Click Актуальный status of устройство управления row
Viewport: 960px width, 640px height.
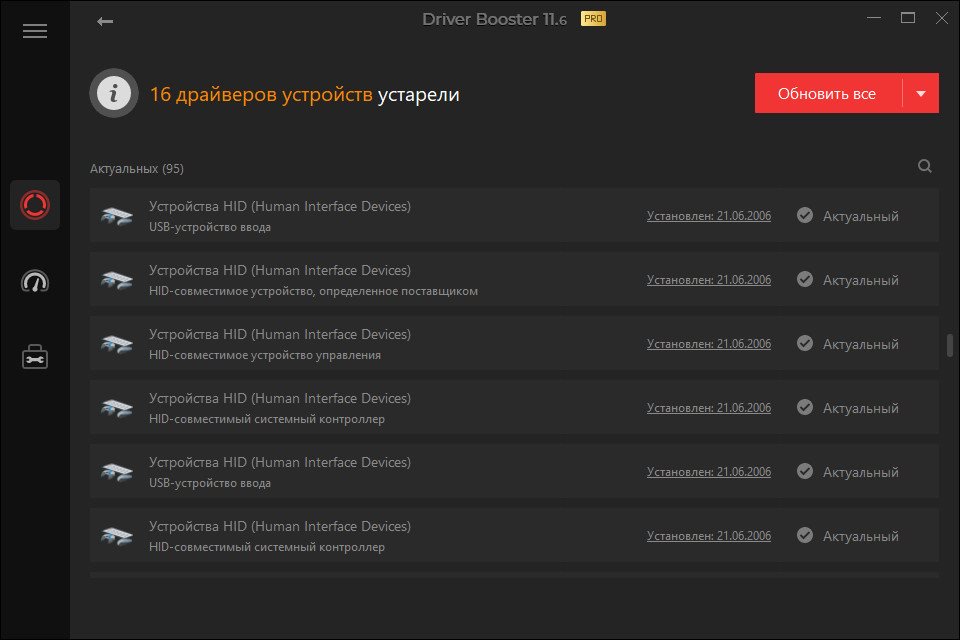click(x=860, y=344)
